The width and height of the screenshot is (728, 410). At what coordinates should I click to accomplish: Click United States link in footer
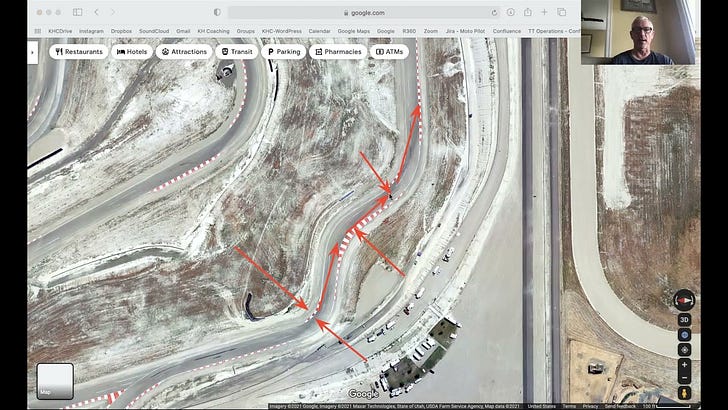click(x=541, y=406)
